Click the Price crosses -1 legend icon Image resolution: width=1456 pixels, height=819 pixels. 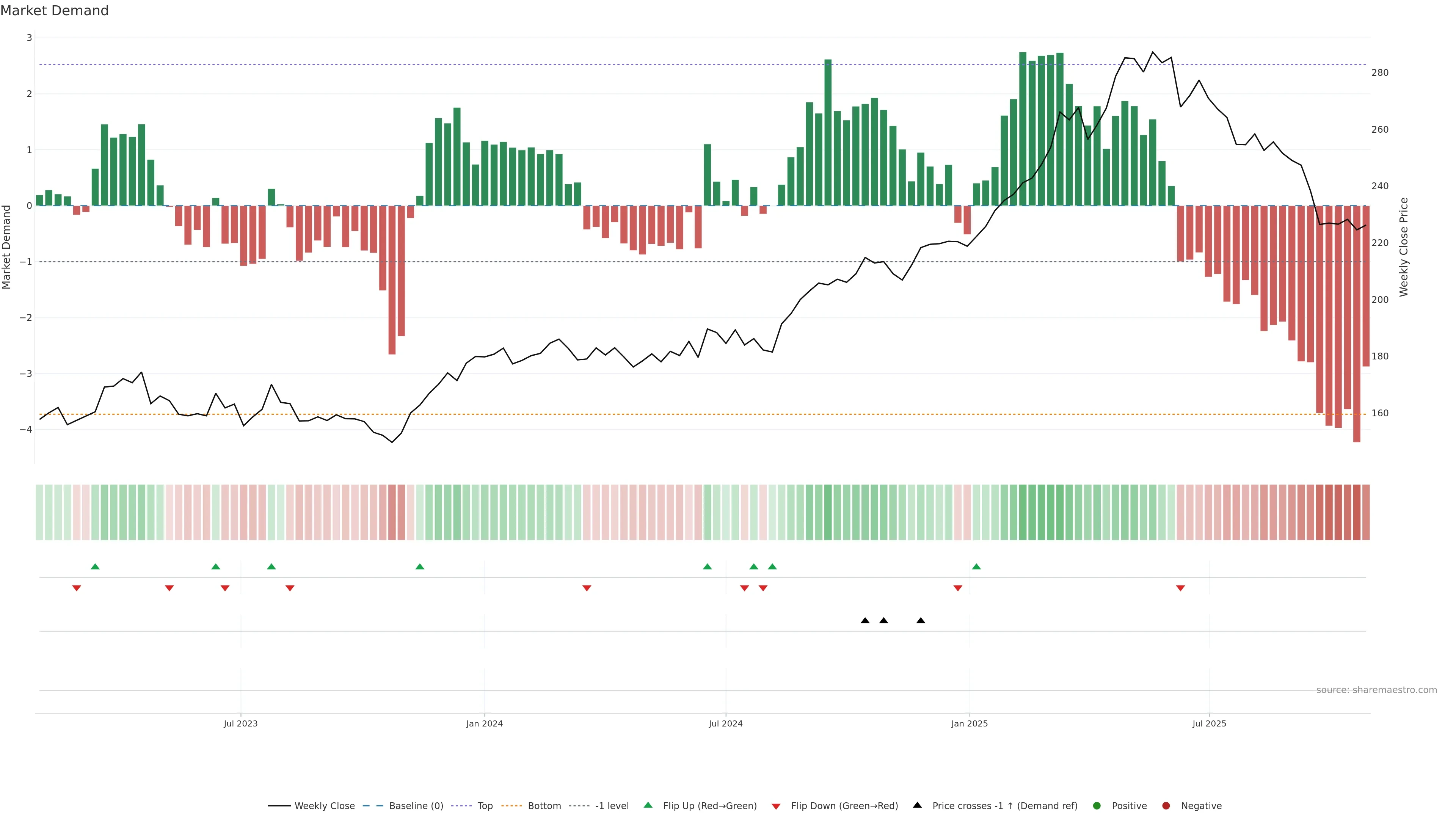coord(917,805)
